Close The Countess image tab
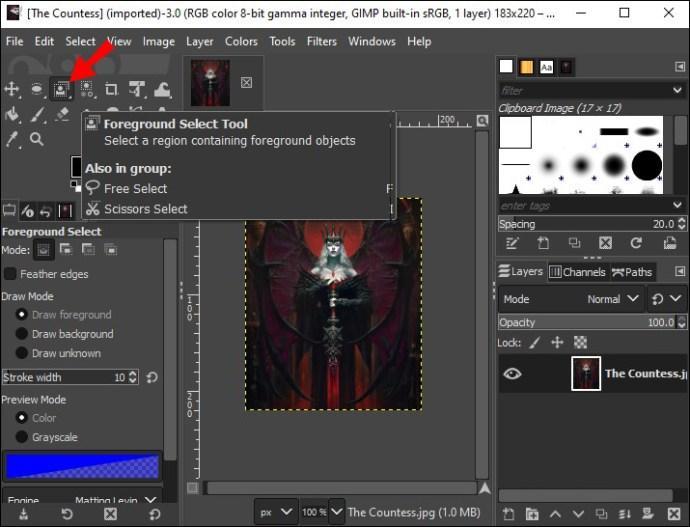Image resolution: width=690 pixels, height=527 pixels. click(246, 83)
